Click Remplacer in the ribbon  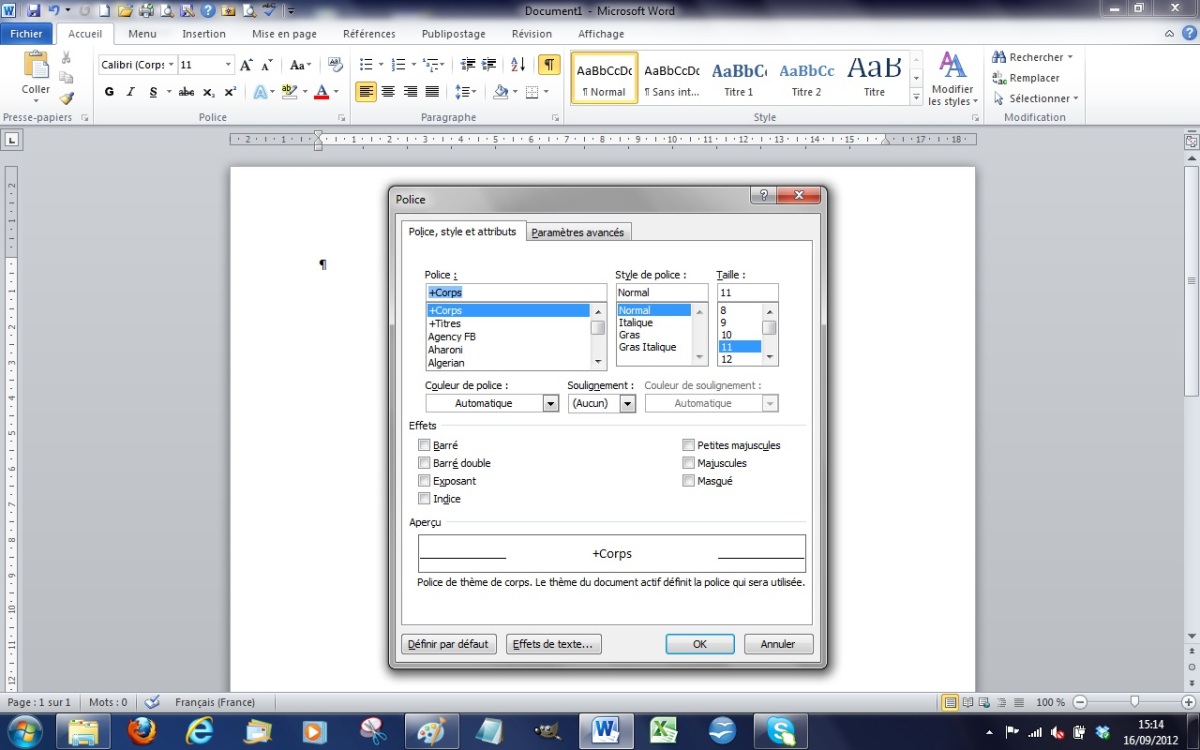[1026, 78]
